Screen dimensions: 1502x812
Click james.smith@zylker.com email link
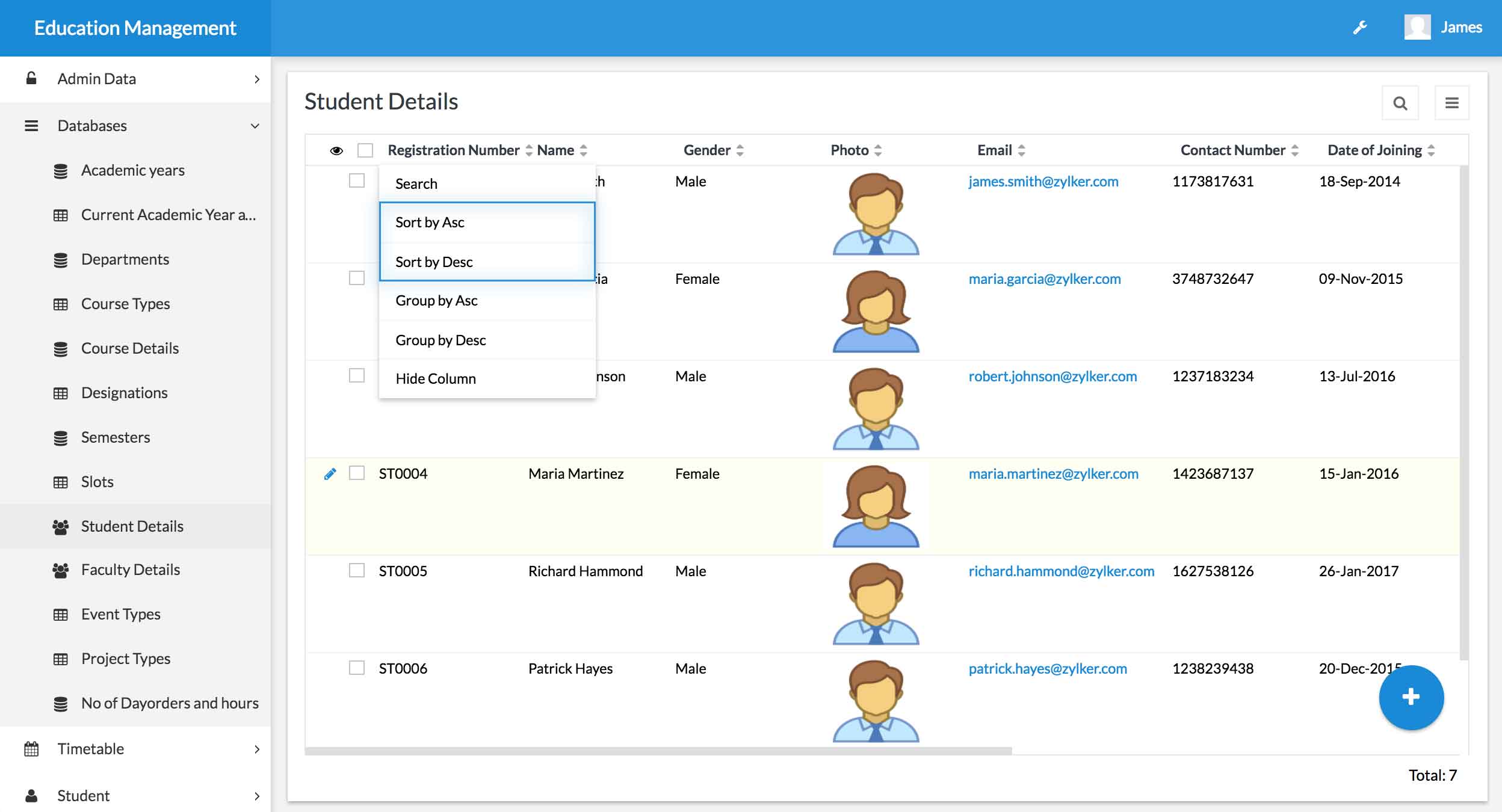(1043, 181)
